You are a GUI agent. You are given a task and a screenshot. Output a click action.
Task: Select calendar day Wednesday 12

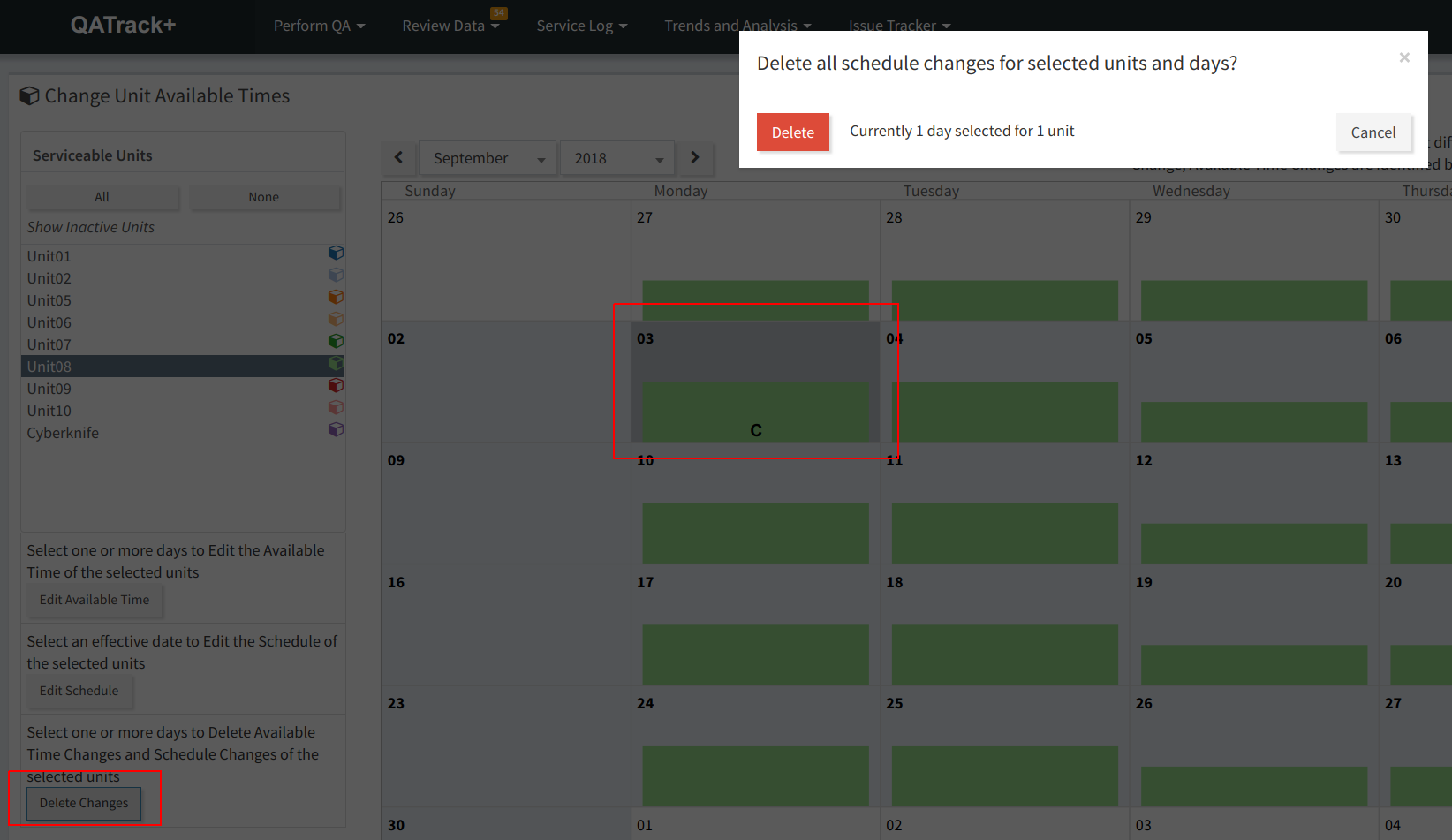click(x=1253, y=503)
